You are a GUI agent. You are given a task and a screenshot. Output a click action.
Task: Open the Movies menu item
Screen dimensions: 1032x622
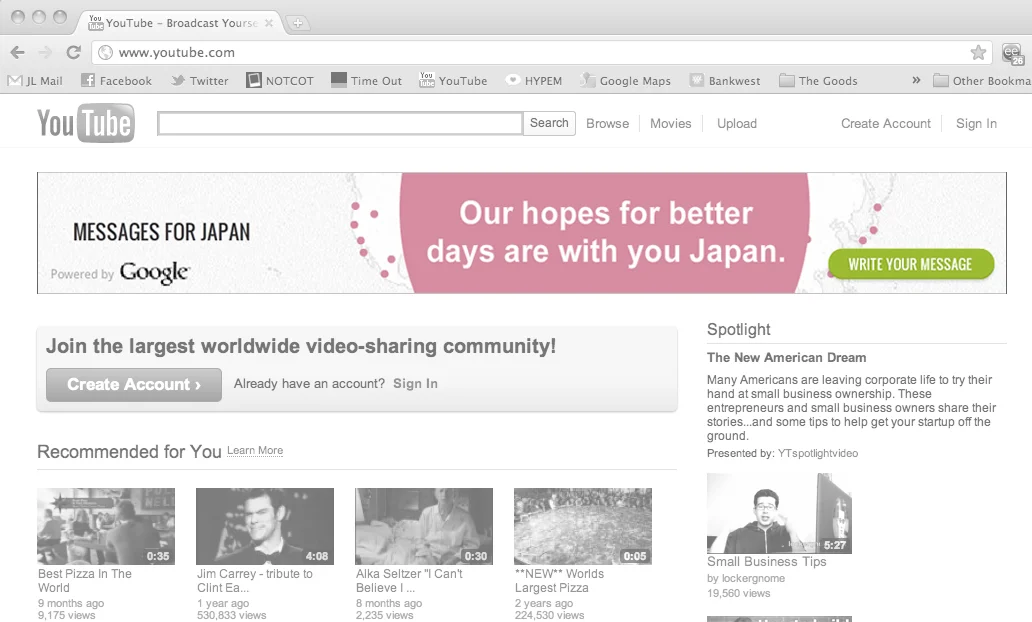pyautogui.click(x=671, y=124)
